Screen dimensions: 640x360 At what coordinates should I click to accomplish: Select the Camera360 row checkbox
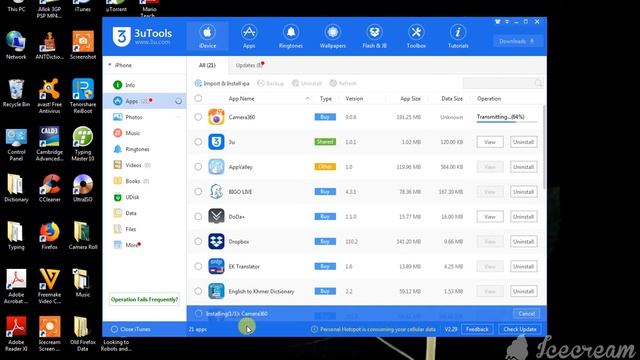coord(198,117)
